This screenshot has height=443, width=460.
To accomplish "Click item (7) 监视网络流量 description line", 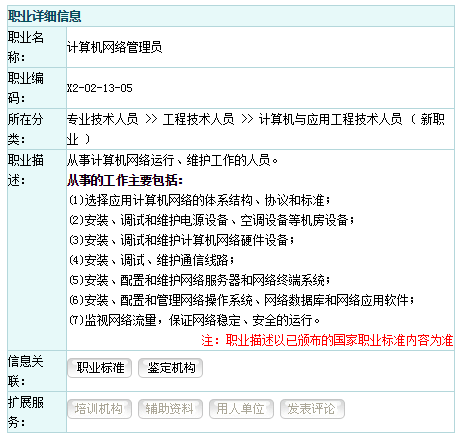I will (194, 320).
